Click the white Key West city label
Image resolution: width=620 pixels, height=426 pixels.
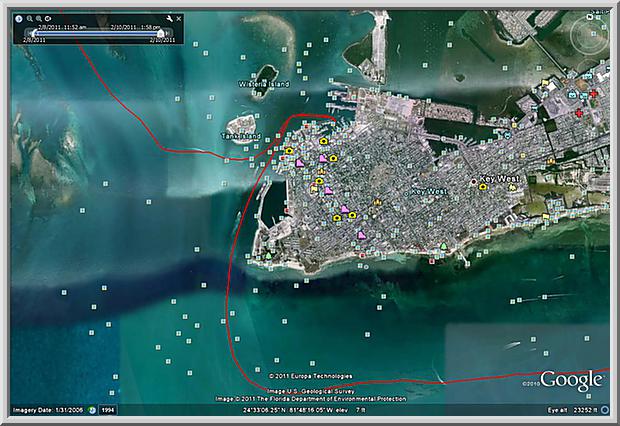pos(500,179)
